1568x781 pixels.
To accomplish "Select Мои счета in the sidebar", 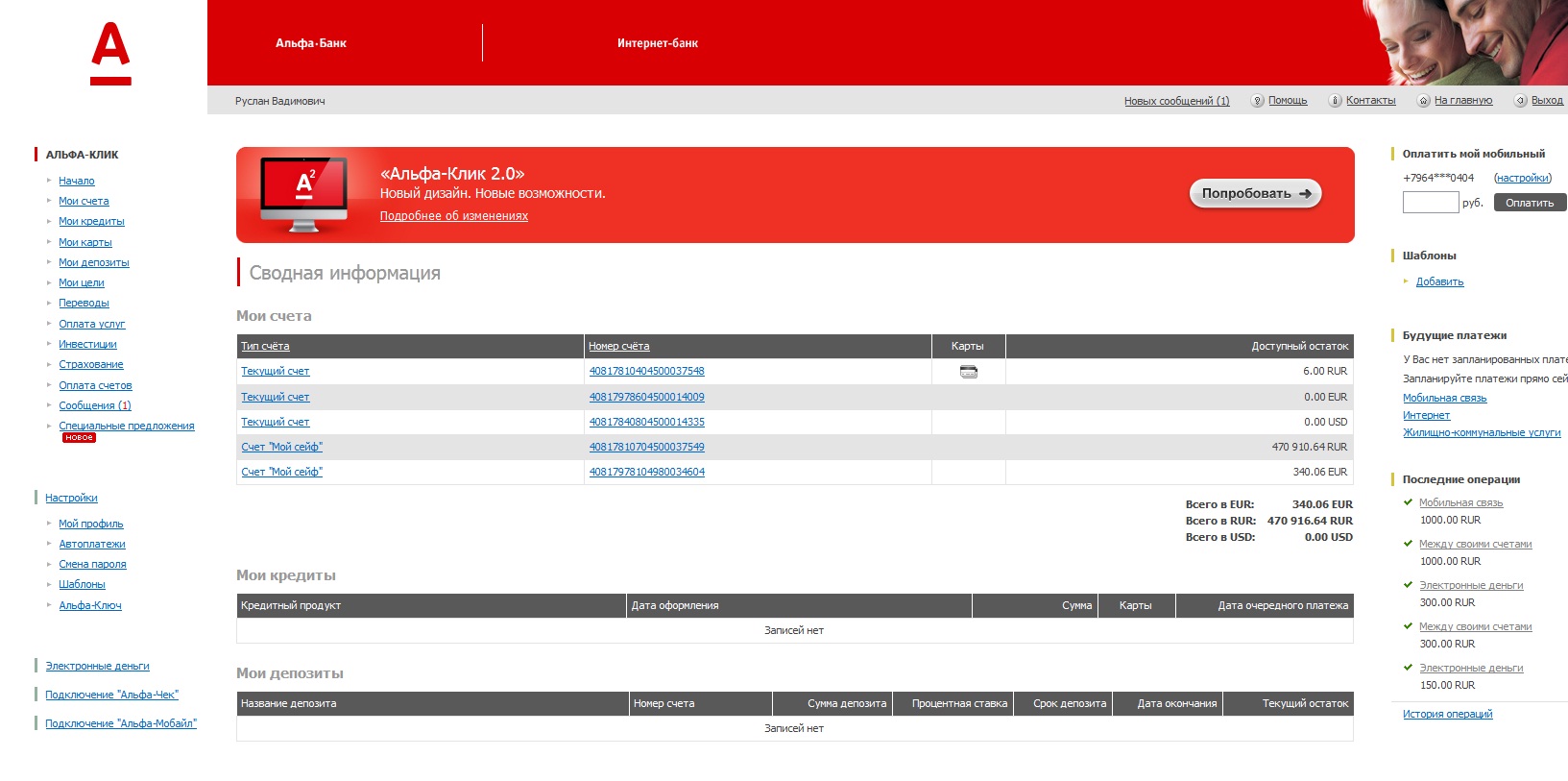I will tap(84, 201).
